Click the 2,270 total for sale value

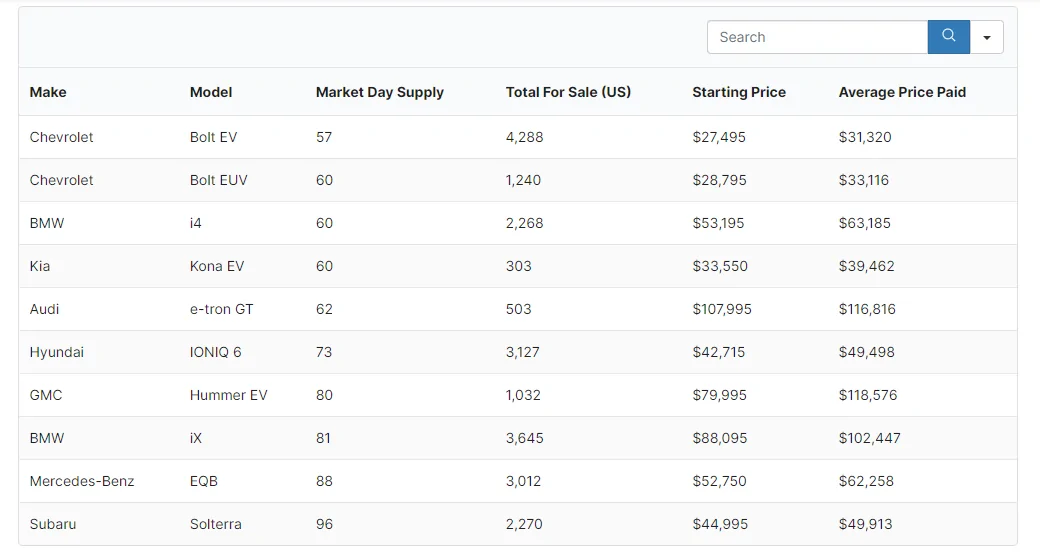(x=524, y=524)
